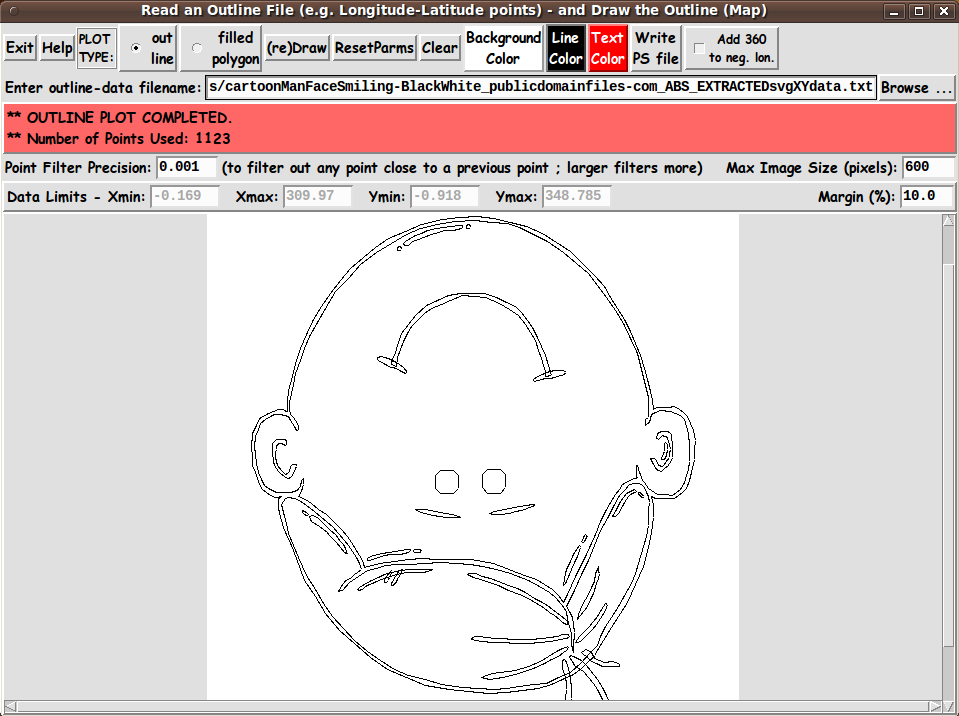Click the PLOT TYPE: label
This screenshot has width=959, height=716.
[x=96, y=48]
